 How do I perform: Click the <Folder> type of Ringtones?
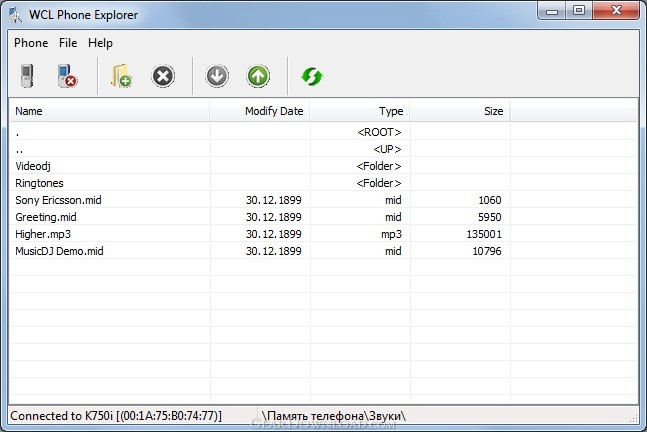click(x=379, y=183)
